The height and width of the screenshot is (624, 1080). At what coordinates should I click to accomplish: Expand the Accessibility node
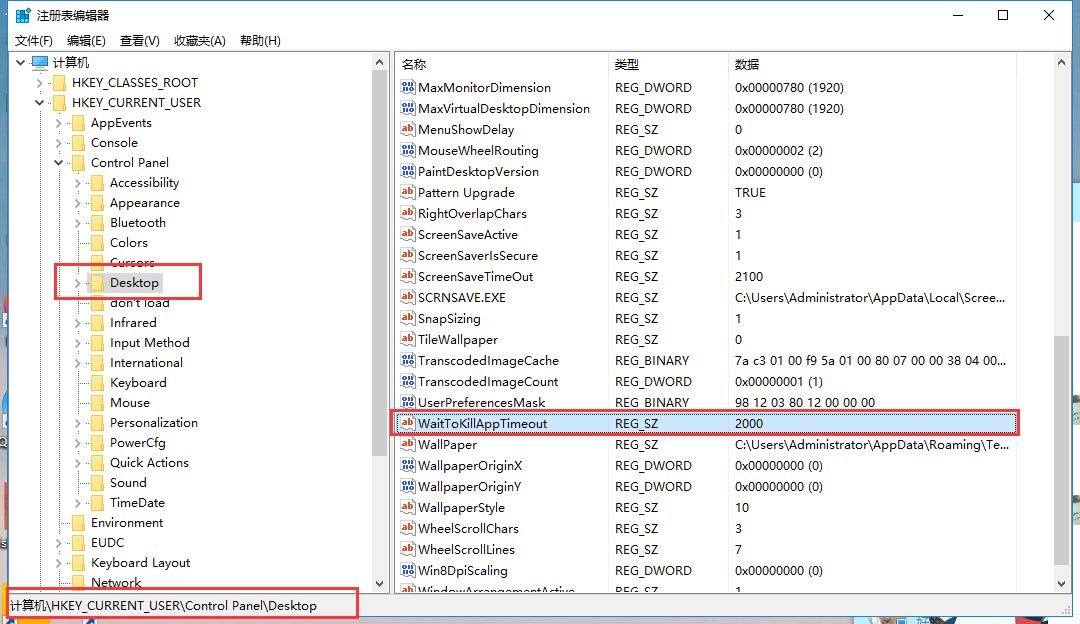pos(78,183)
